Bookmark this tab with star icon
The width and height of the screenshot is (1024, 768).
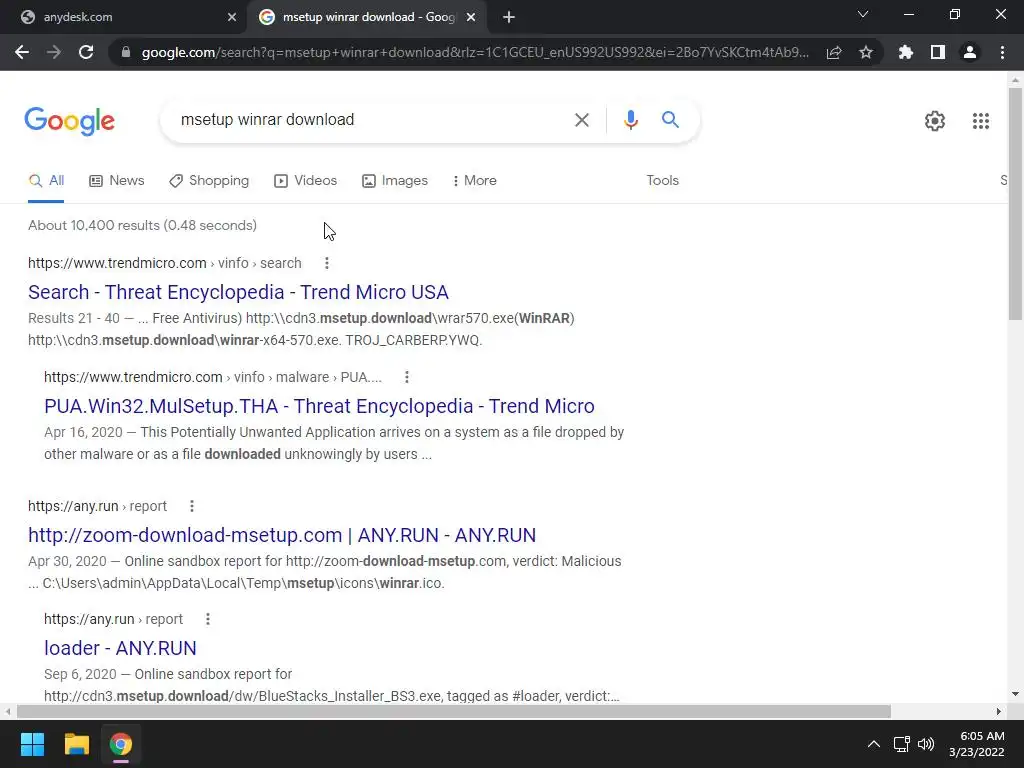tap(865, 52)
